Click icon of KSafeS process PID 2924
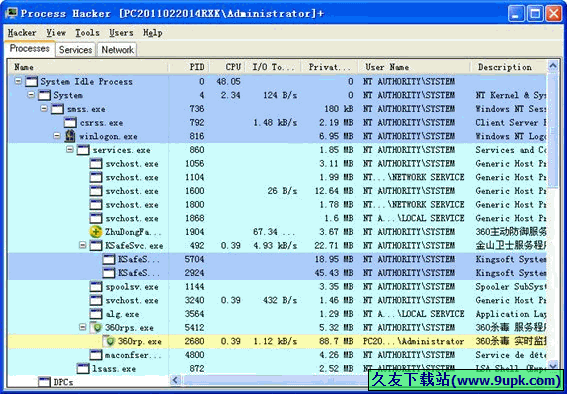The image size is (567, 394). 109,273
